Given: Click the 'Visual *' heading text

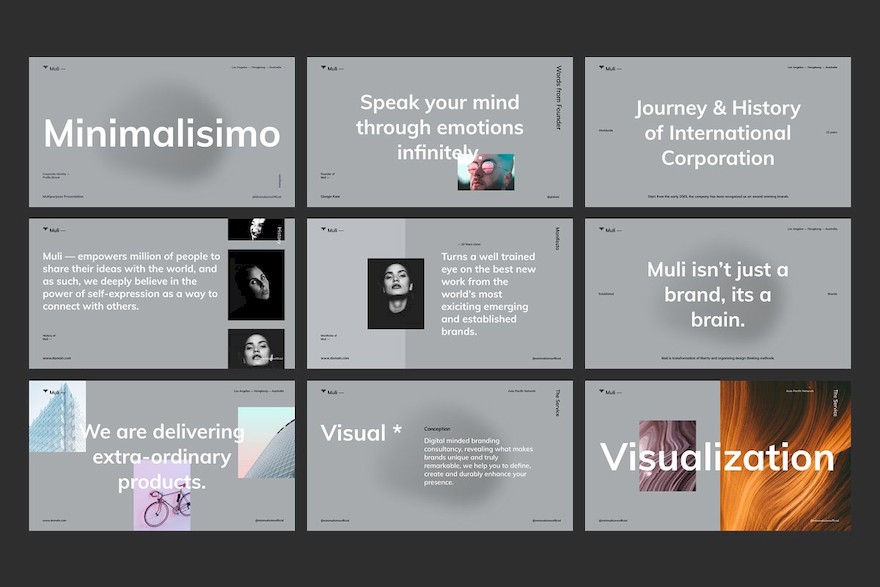Looking at the screenshot, I should 361,433.
